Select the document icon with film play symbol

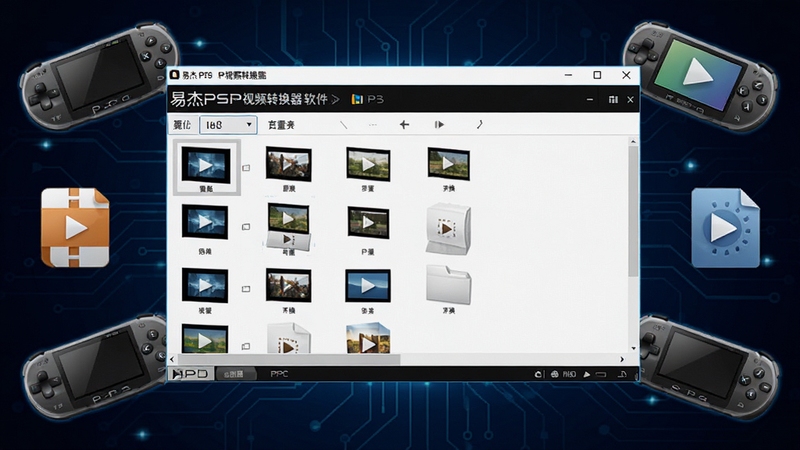point(288,338)
